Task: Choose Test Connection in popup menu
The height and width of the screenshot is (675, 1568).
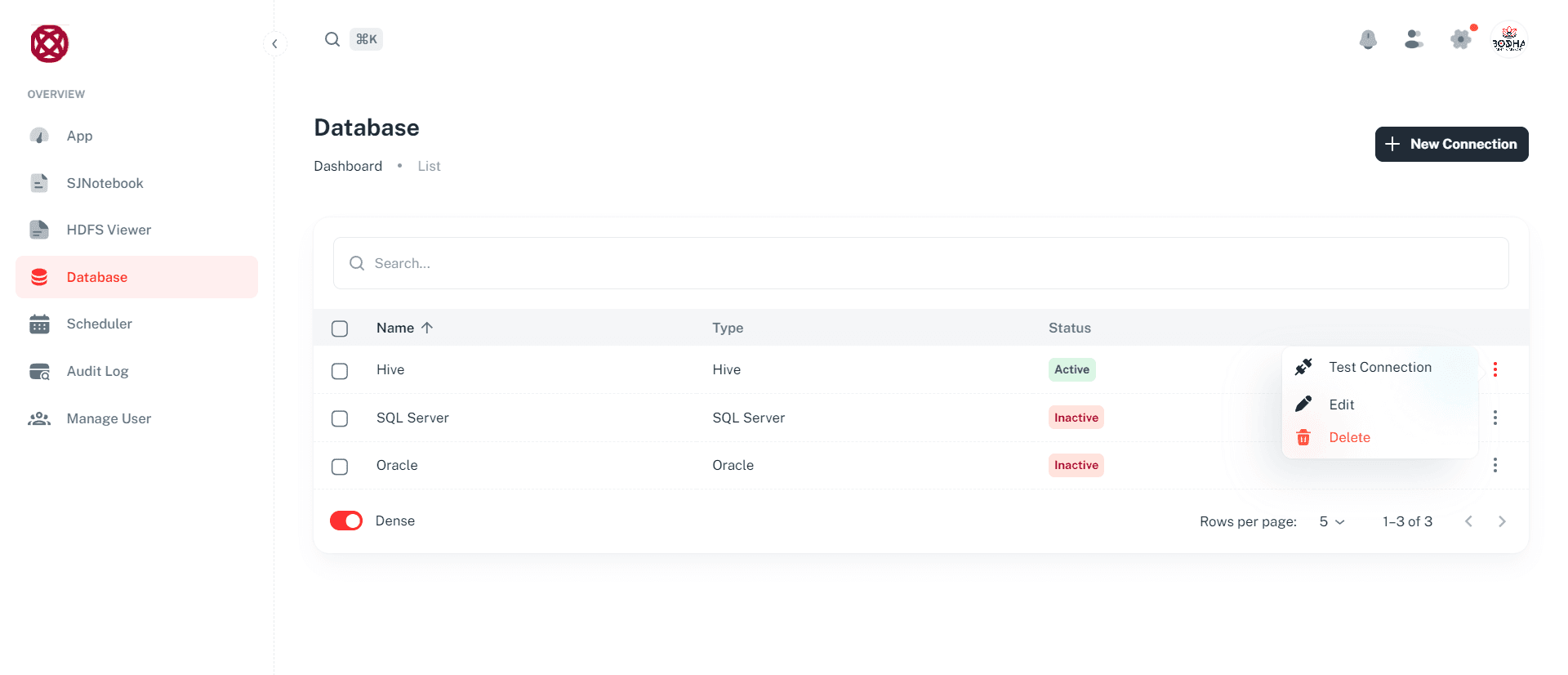Action: click(x=1379, y=367)
